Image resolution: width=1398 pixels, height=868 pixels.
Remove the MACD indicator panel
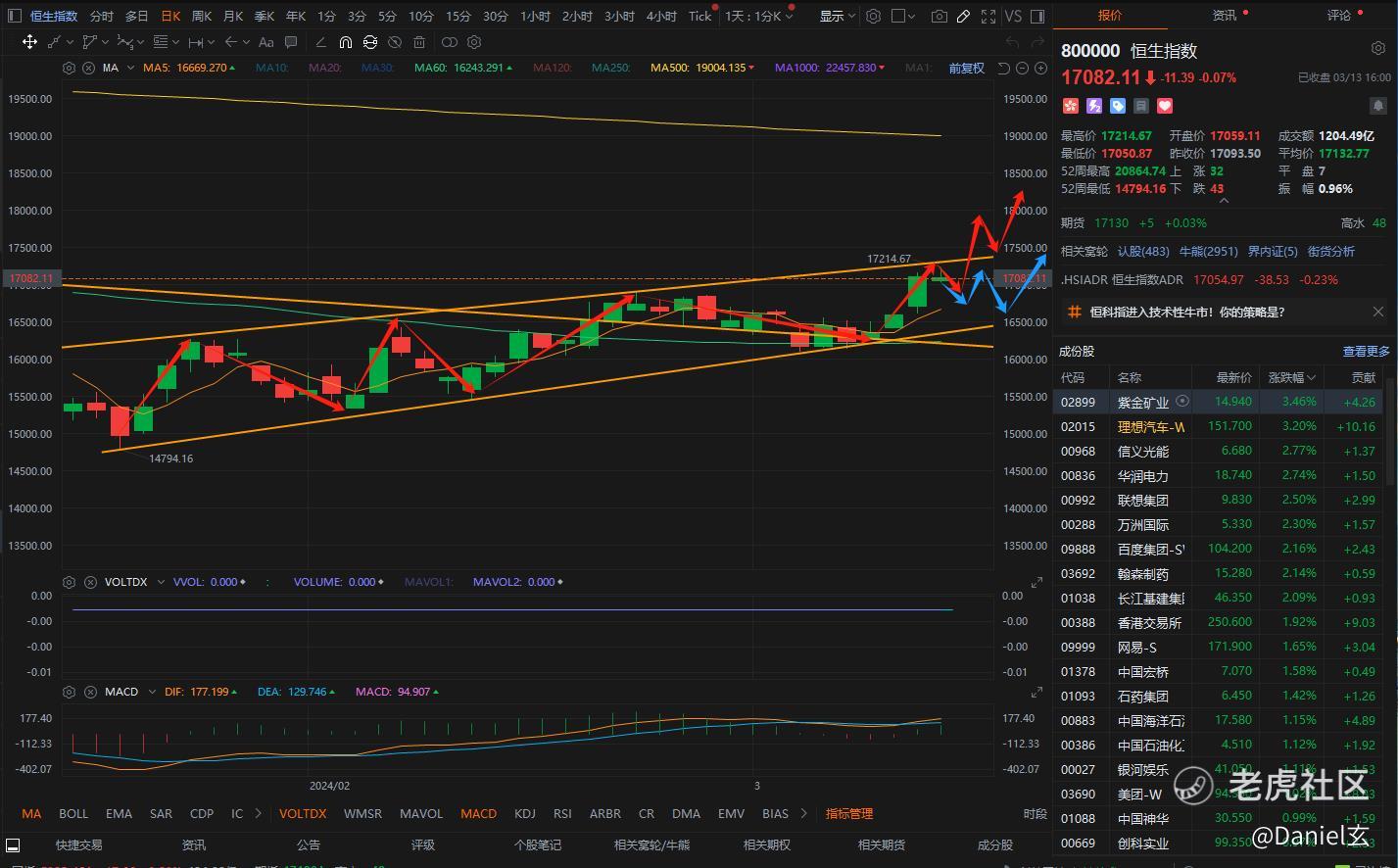pos(90,692)
